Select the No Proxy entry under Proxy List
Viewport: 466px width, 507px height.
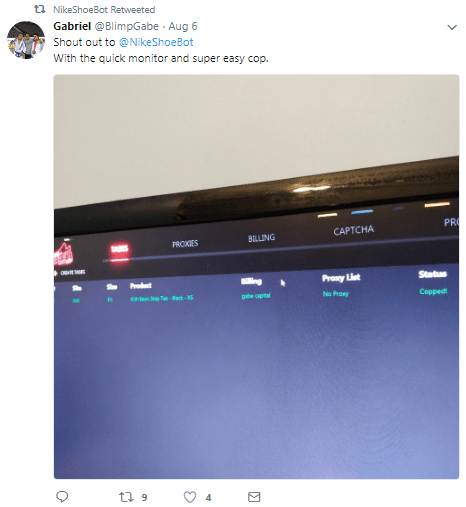point(336,293)
